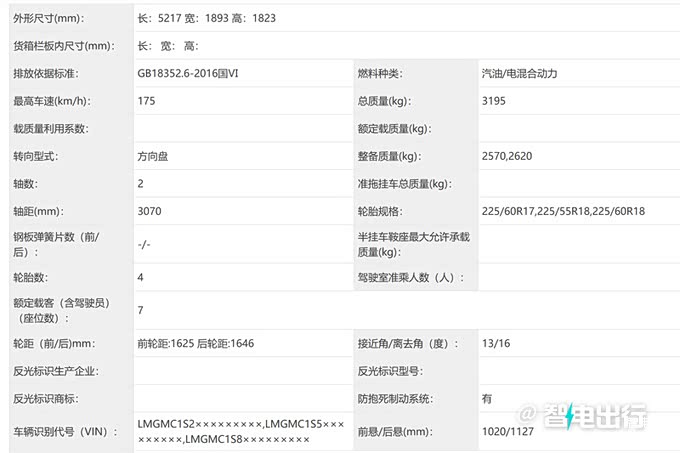
Task: Click the dimensions value 长:5217 宽:1893 高:1823
Action: 207,18
